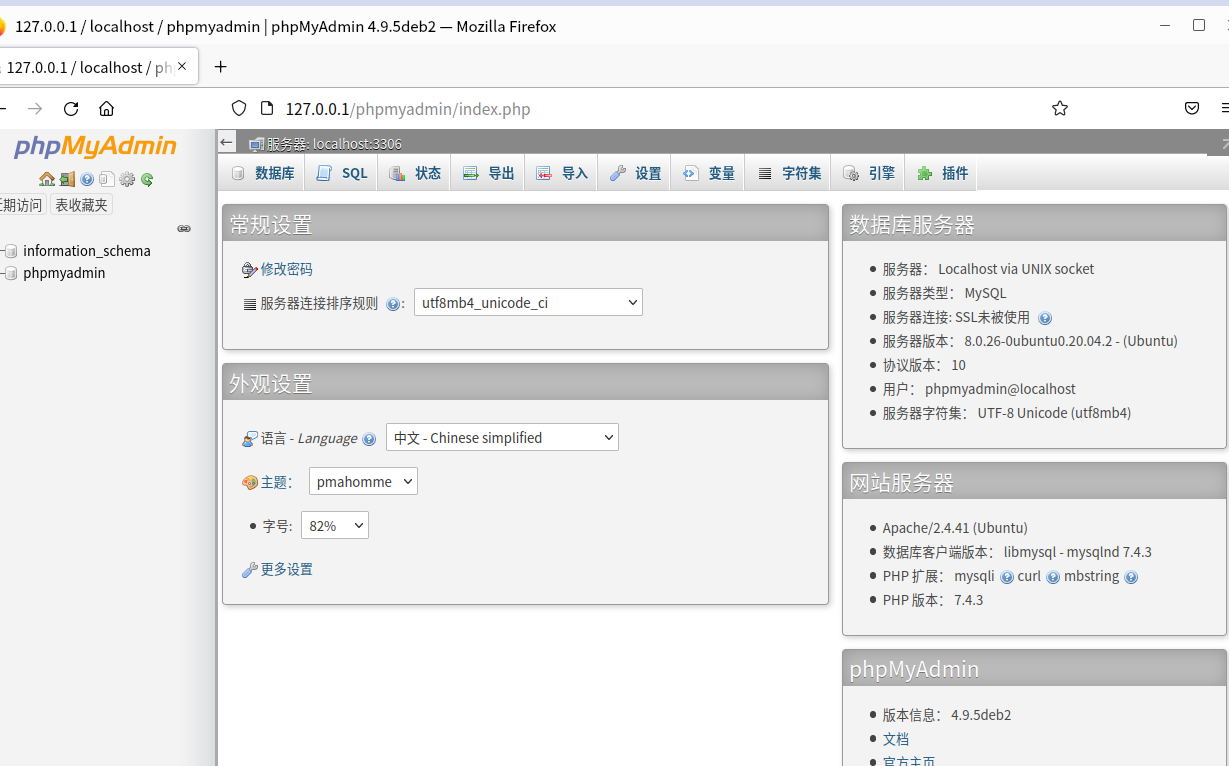Click text libmysql - mysqlnd 7.4.3
The image size is (1229, 766).
(1078, 553)
